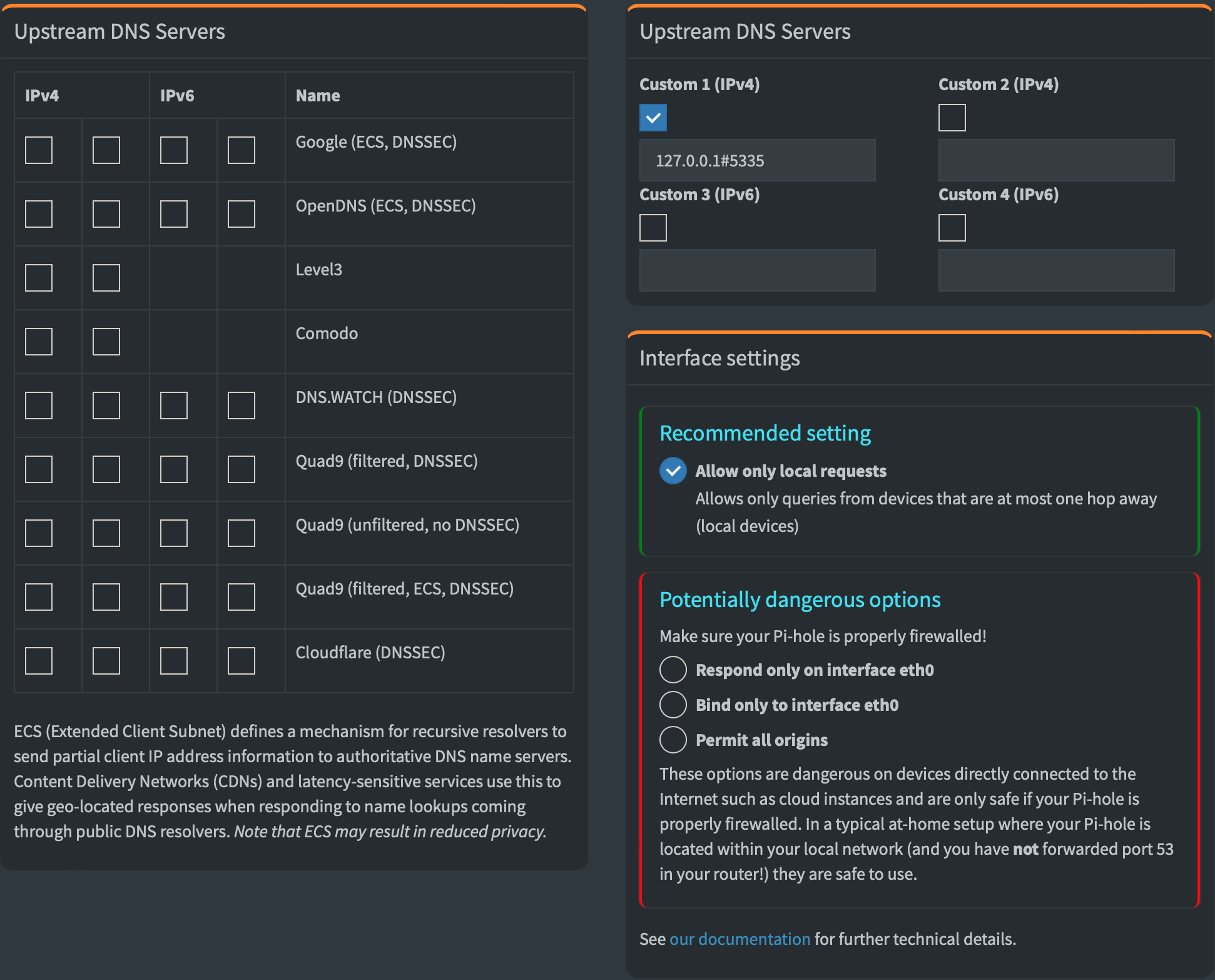Select Respond only on interface eth0
The height and width of the screenshot is (980, 1215).
pos(673,670)
